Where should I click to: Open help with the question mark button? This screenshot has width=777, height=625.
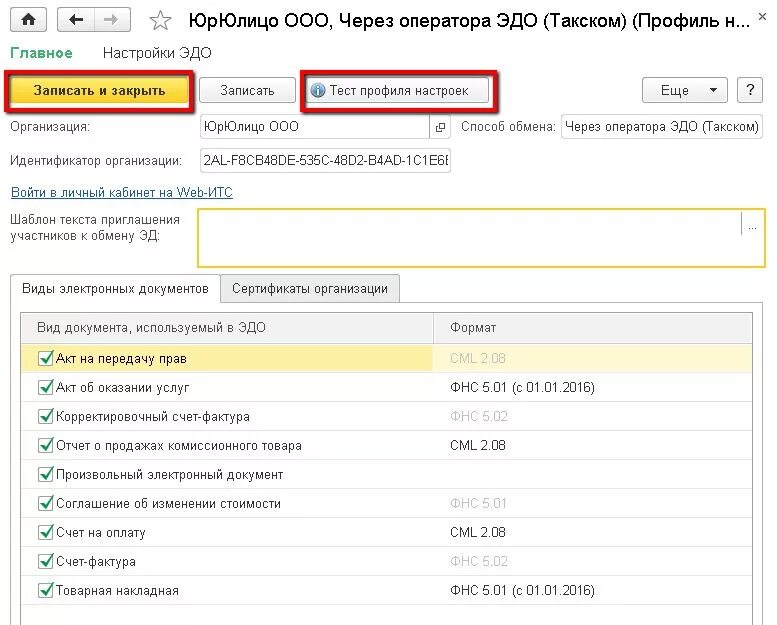[750, 90]
